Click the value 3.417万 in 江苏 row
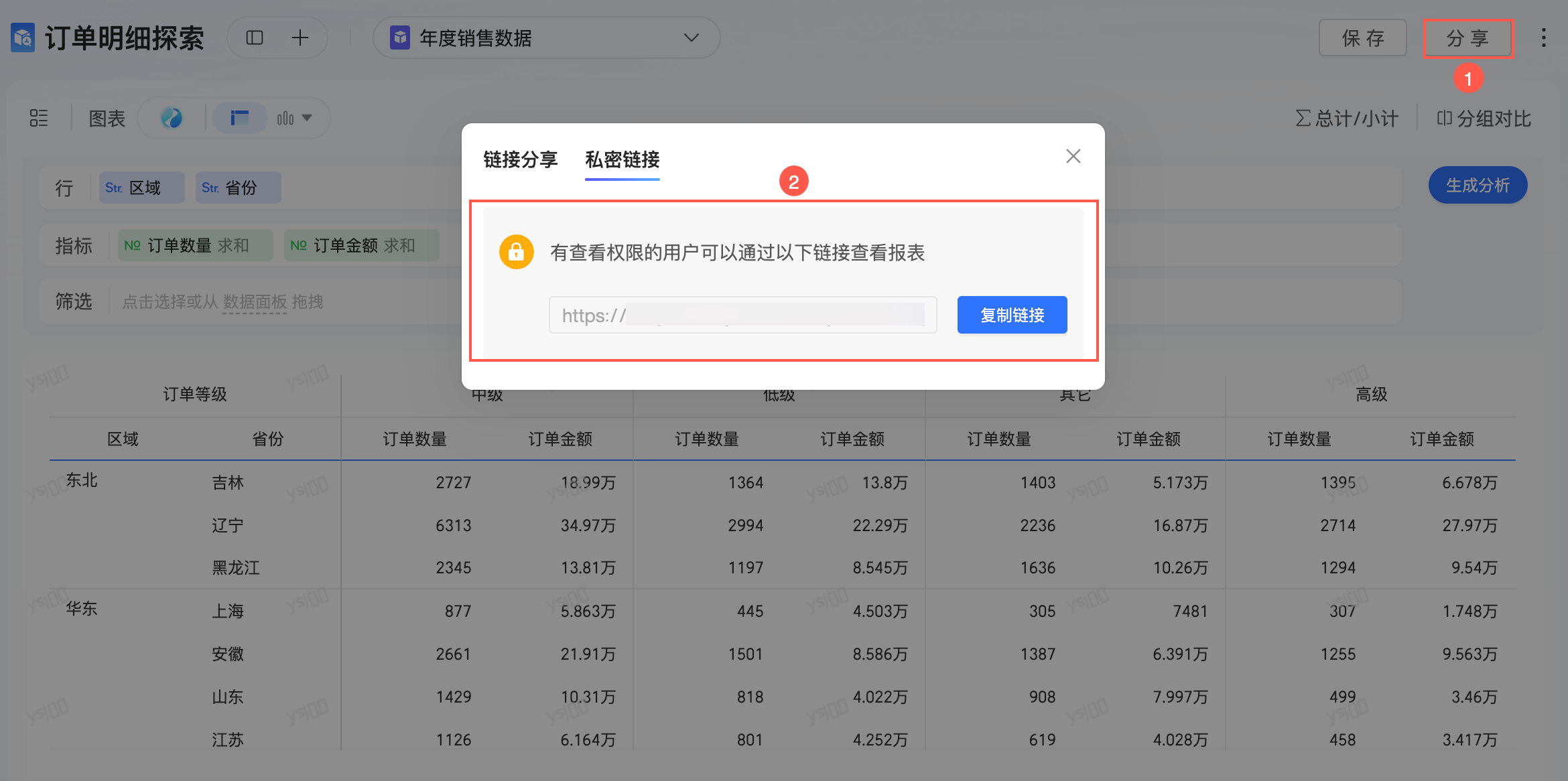 tap(1470, 739)
